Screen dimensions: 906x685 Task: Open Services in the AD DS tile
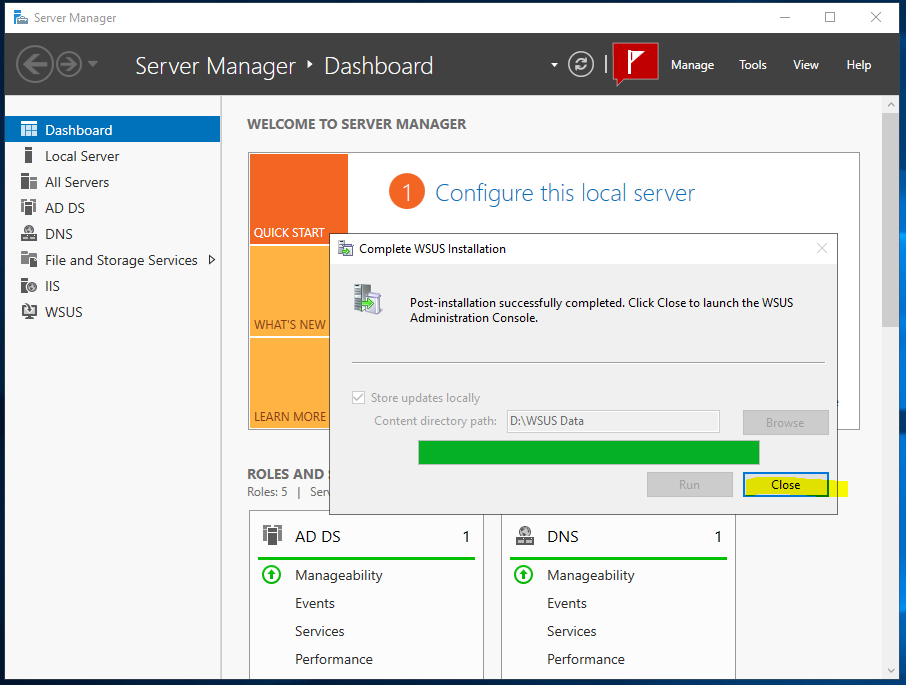320,631
